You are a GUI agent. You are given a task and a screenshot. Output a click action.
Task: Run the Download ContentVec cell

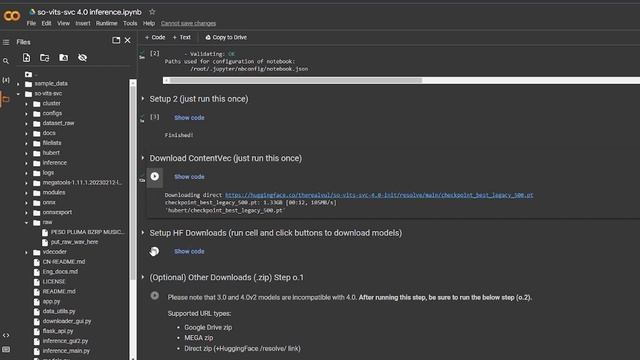tap(155, 176)
